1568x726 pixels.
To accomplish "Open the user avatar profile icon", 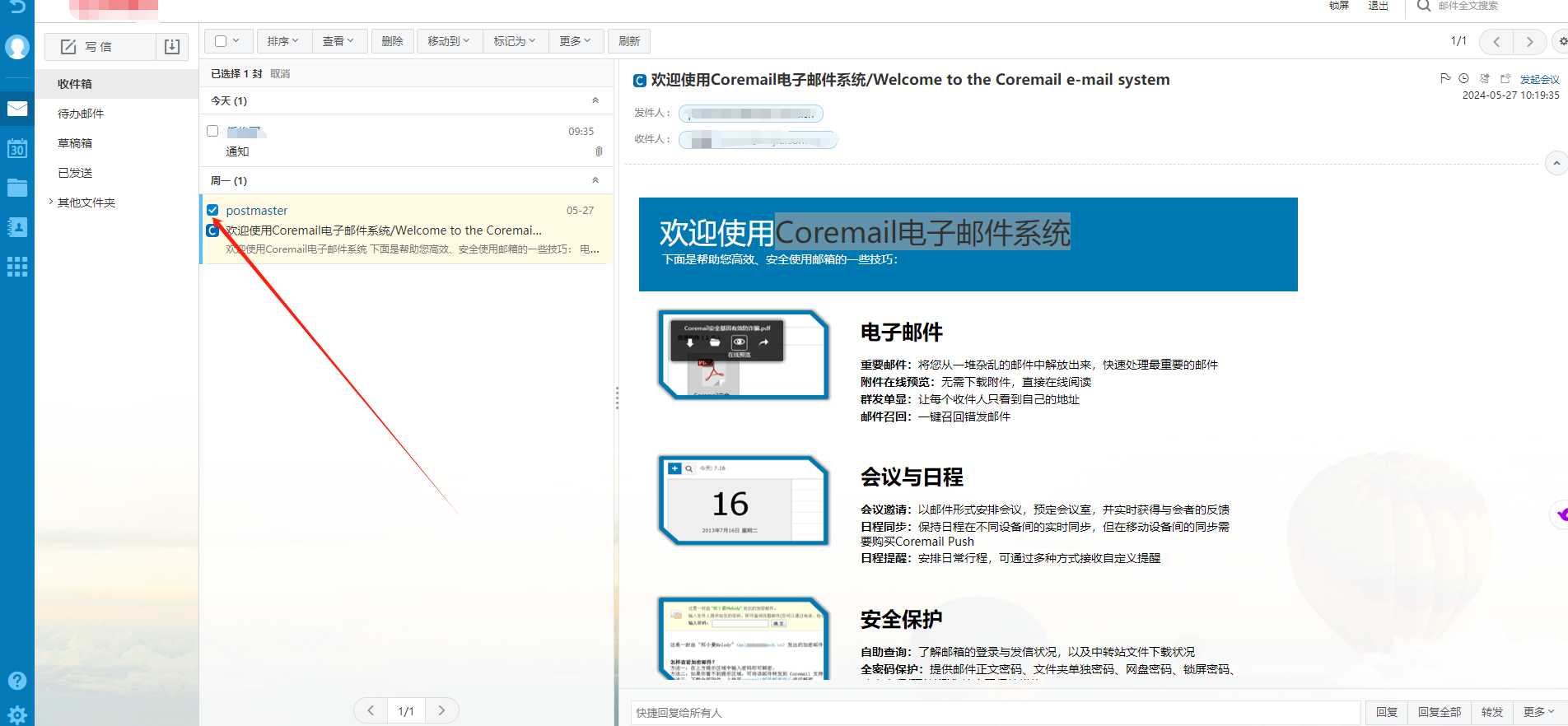I will 16,47.
